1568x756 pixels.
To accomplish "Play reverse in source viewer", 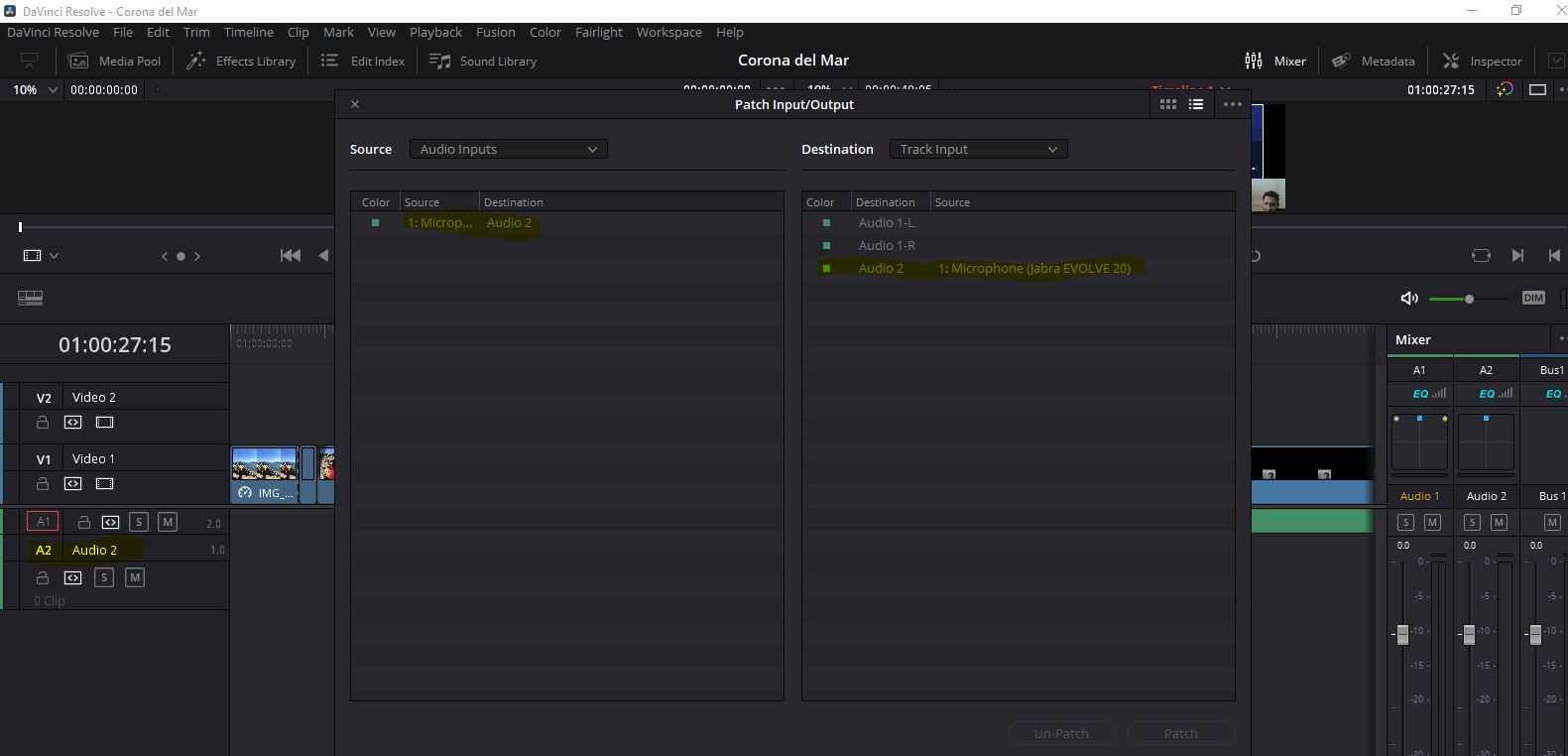I will coord(323,255).
